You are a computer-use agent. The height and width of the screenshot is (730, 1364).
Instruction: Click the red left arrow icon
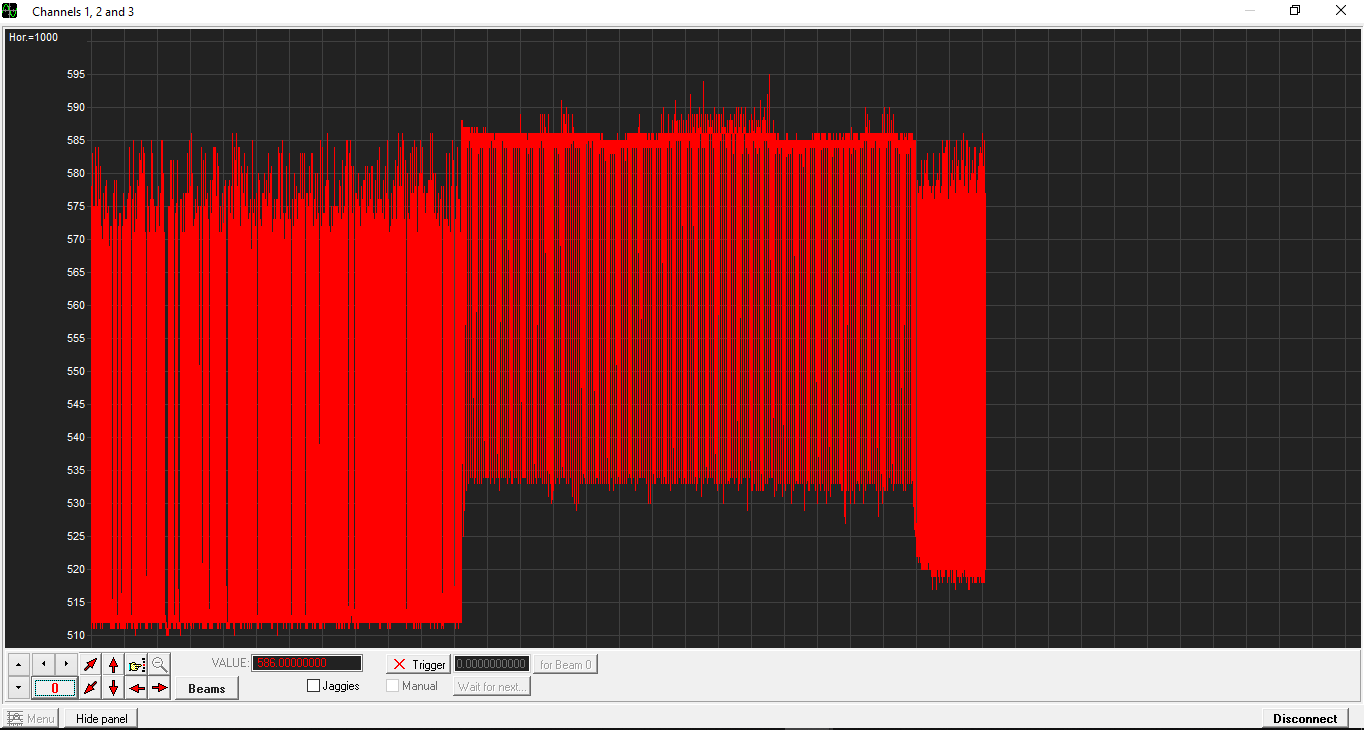tap(137, 688)
